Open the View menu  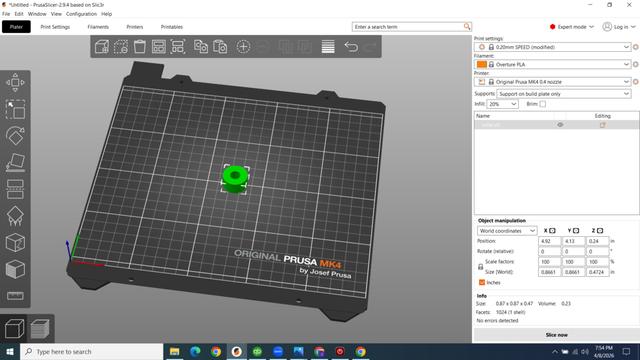(56, 14)
